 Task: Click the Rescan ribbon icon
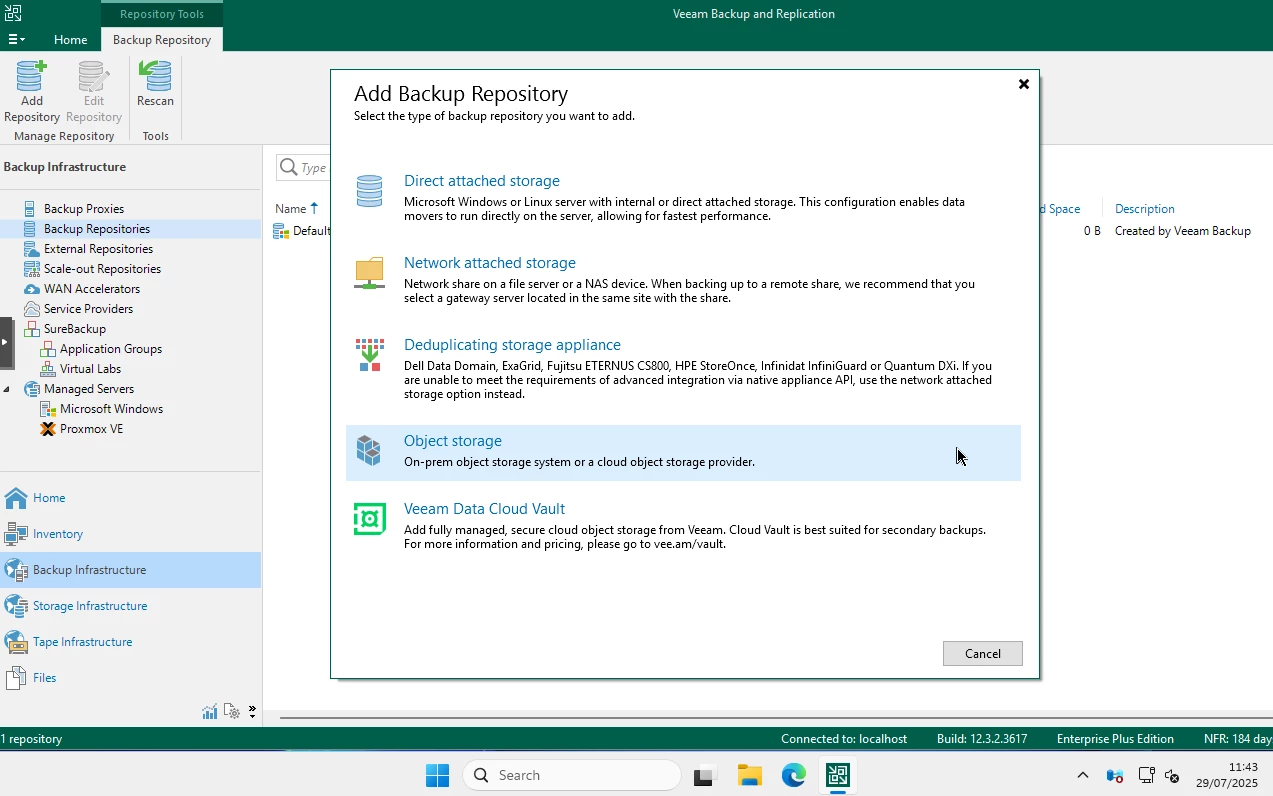tap(155, 77)
